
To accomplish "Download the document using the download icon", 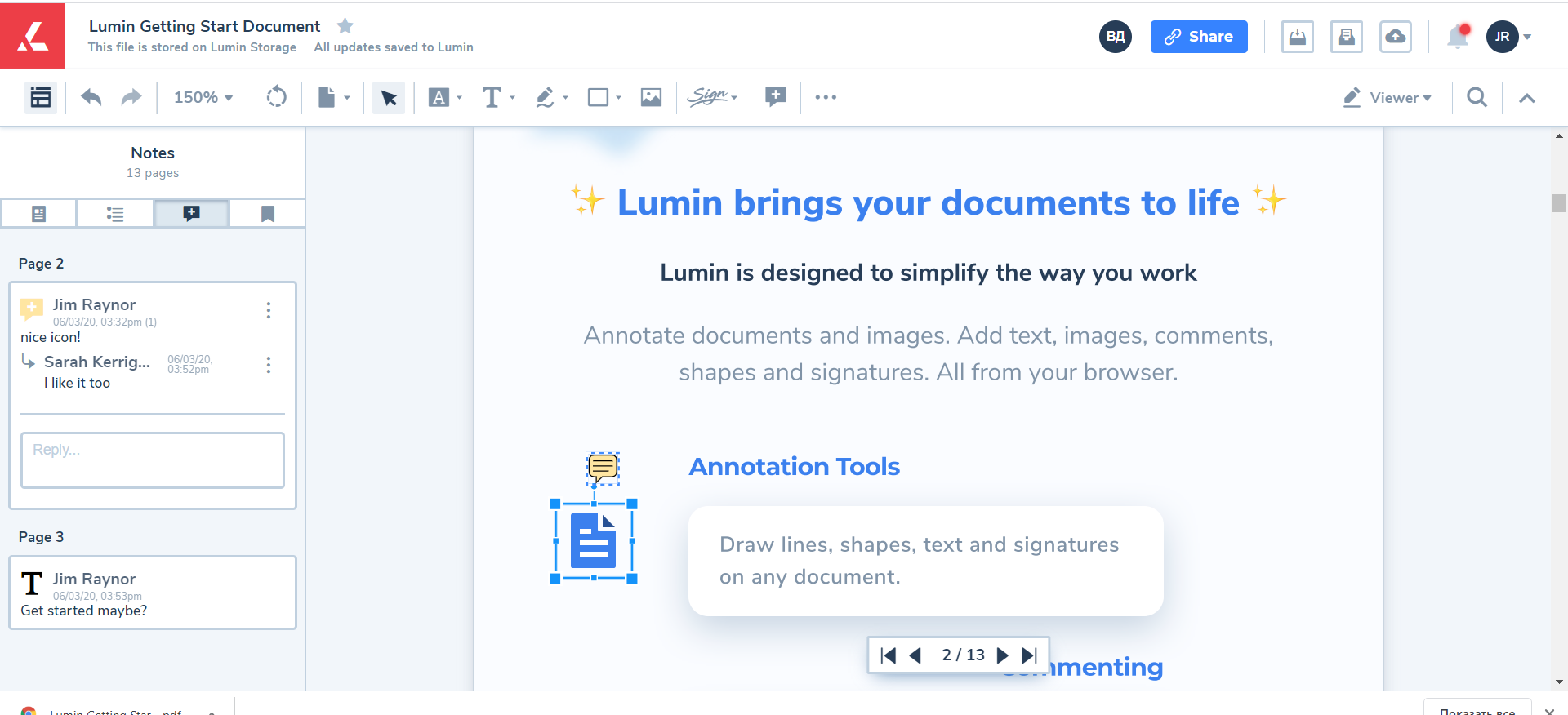I will tap(1298, 37).
